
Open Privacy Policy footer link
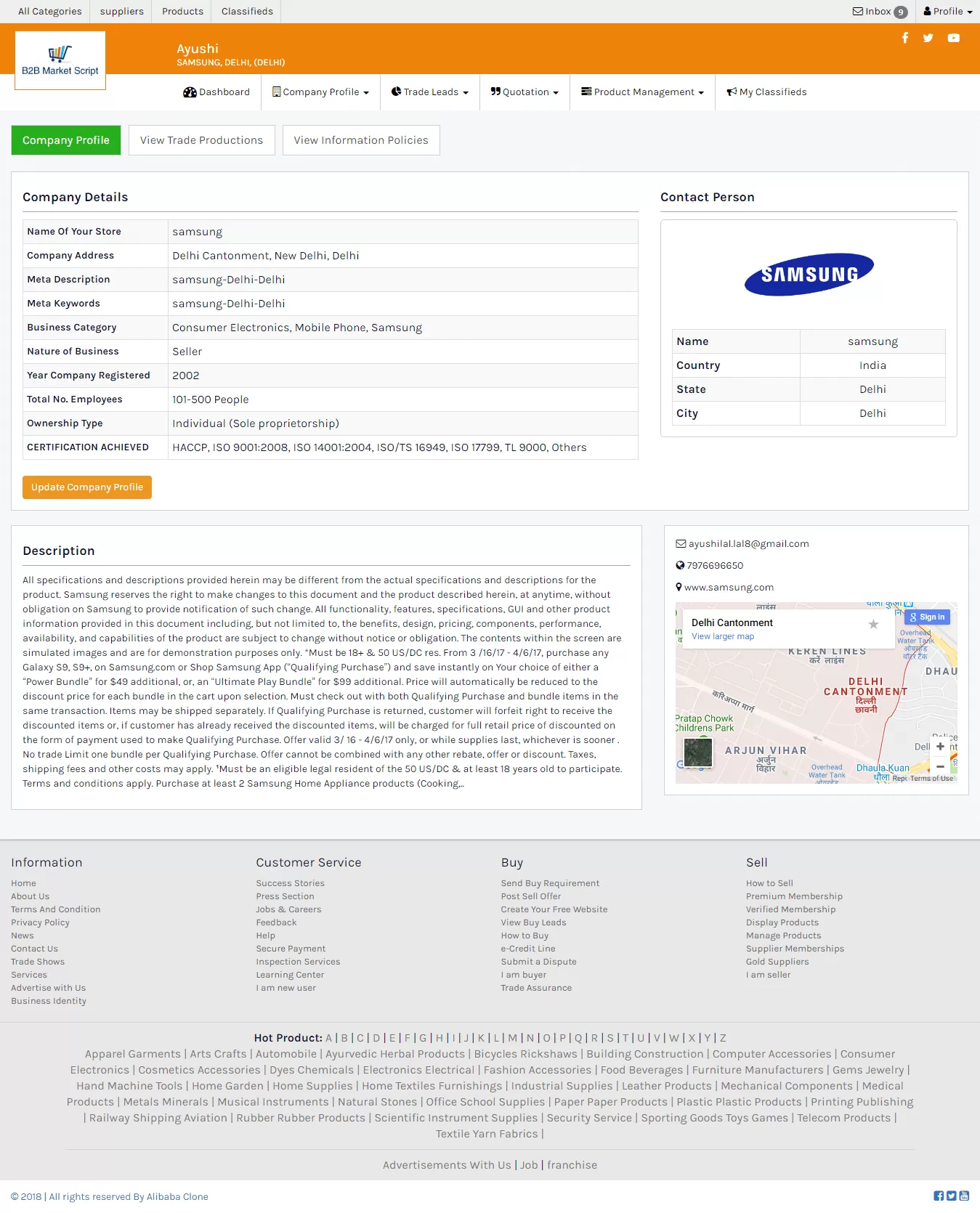pos(40,922)
